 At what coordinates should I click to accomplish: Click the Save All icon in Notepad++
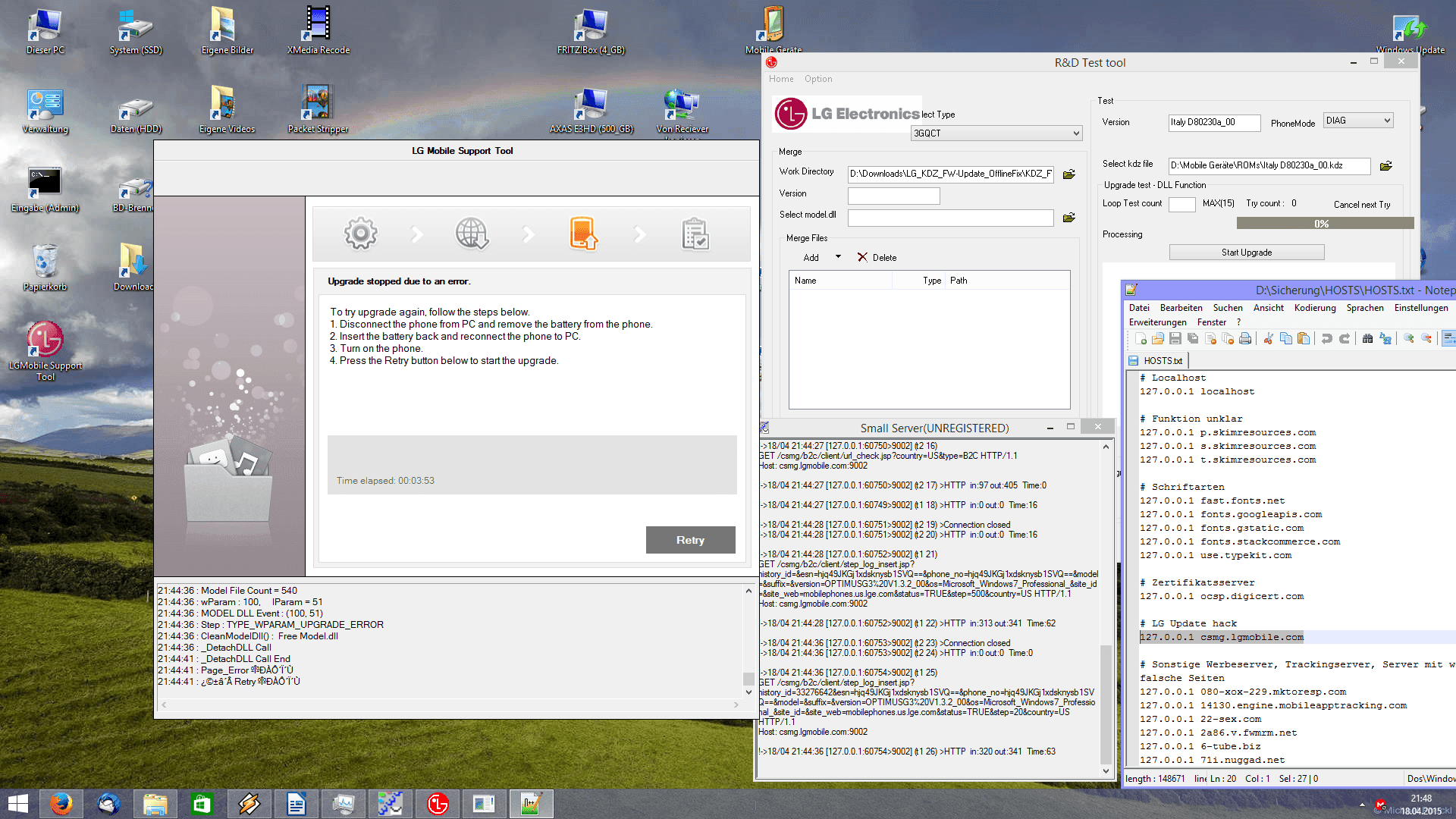point(1193,338)
